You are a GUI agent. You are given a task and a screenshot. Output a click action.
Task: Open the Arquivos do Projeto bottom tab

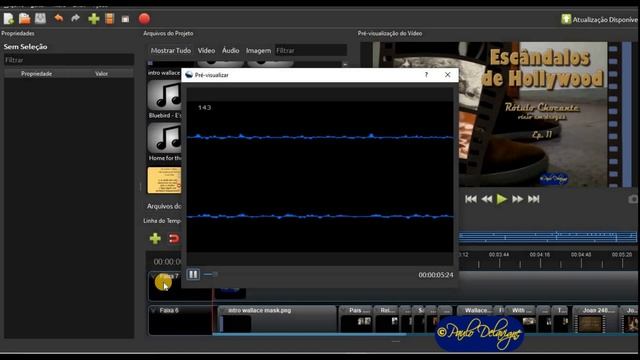click(164, 206)
